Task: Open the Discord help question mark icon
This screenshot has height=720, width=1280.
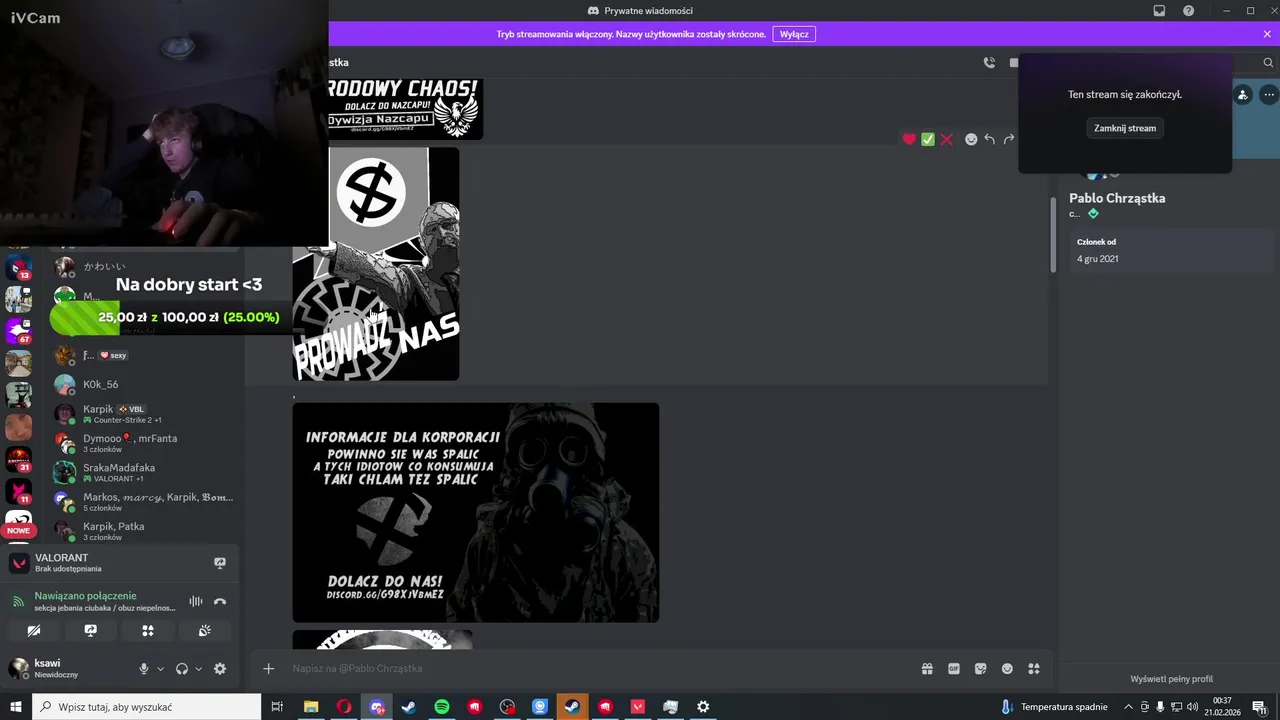Action: [x=1188, y=10]
